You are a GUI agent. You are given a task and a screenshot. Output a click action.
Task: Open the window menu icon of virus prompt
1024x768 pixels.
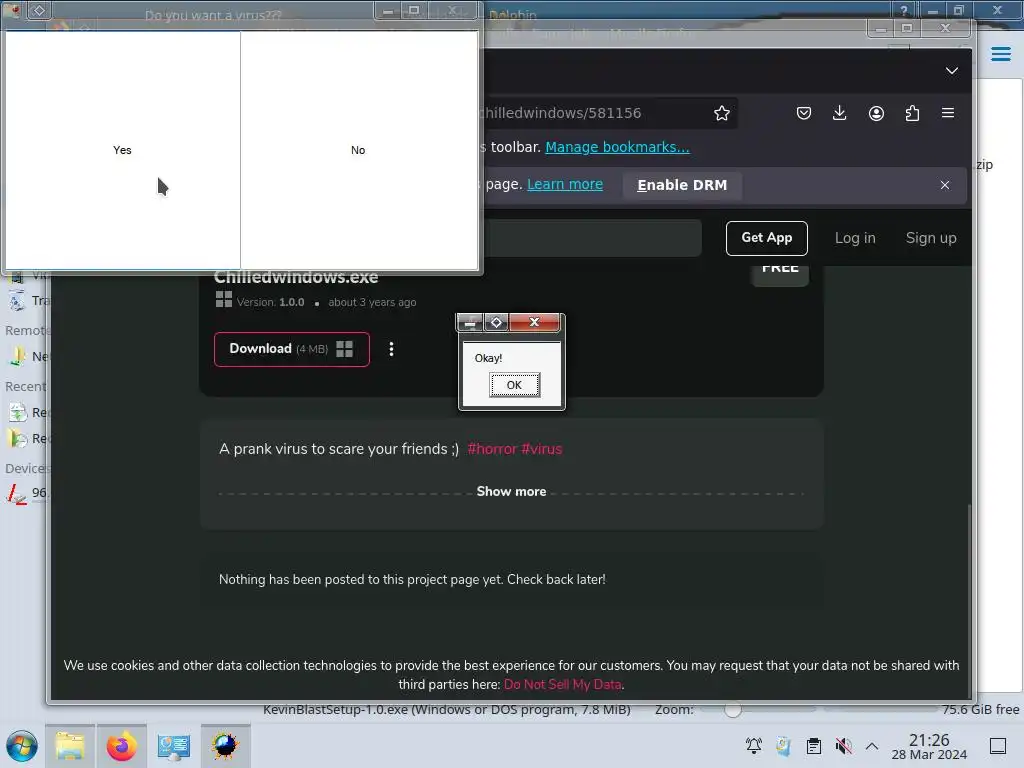tap(39, 10)
